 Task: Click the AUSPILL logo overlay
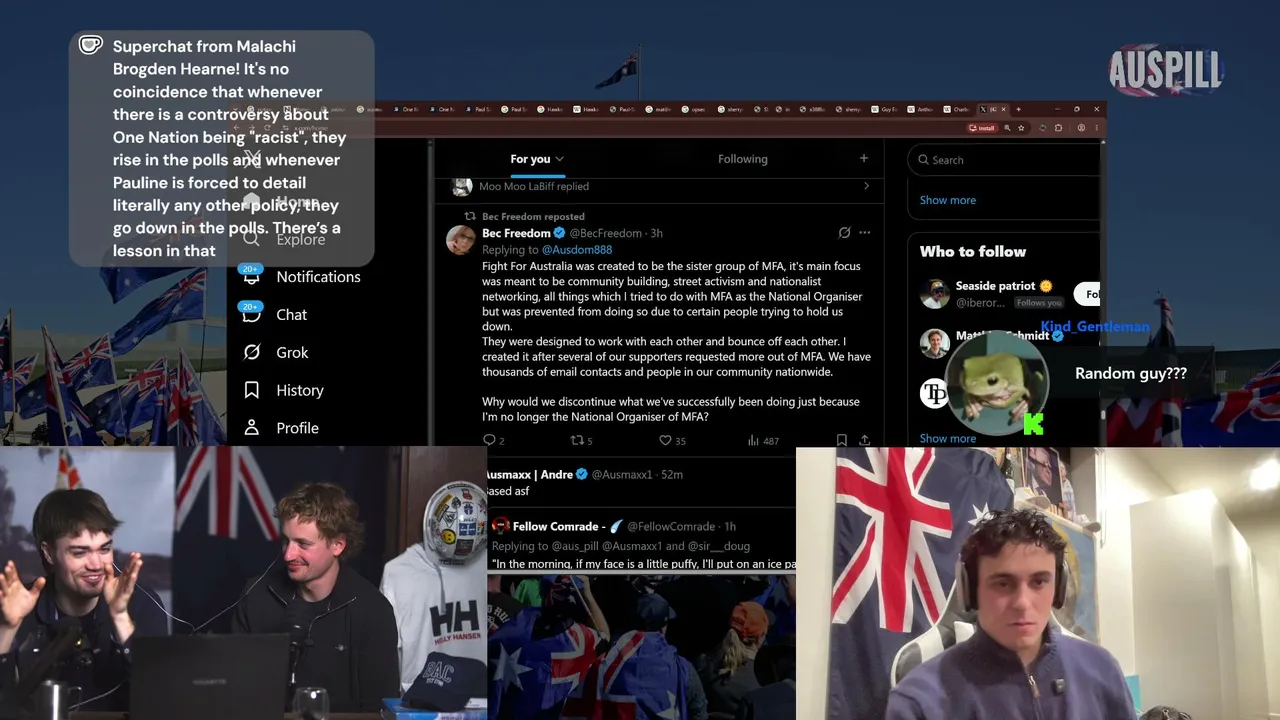tap(1166, 70)
